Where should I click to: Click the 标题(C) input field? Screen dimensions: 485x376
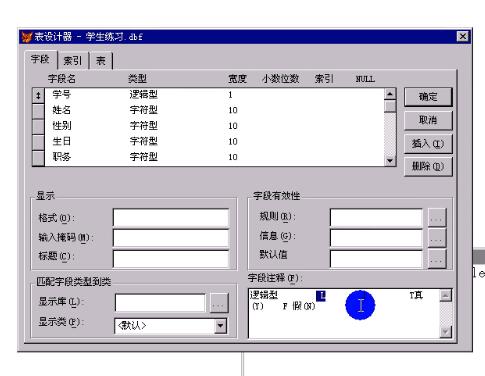(171, 258)
